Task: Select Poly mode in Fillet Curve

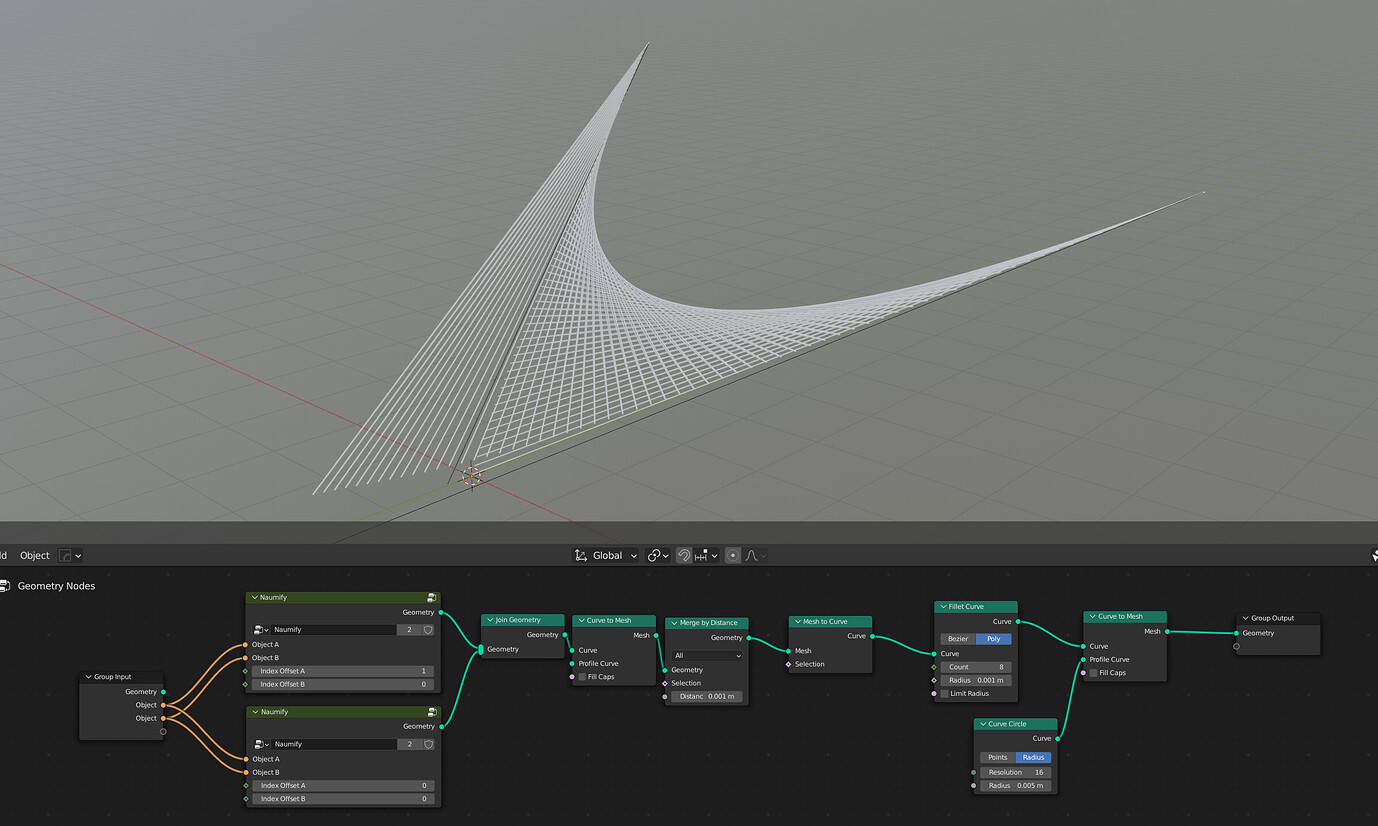Action: (994, 639)
